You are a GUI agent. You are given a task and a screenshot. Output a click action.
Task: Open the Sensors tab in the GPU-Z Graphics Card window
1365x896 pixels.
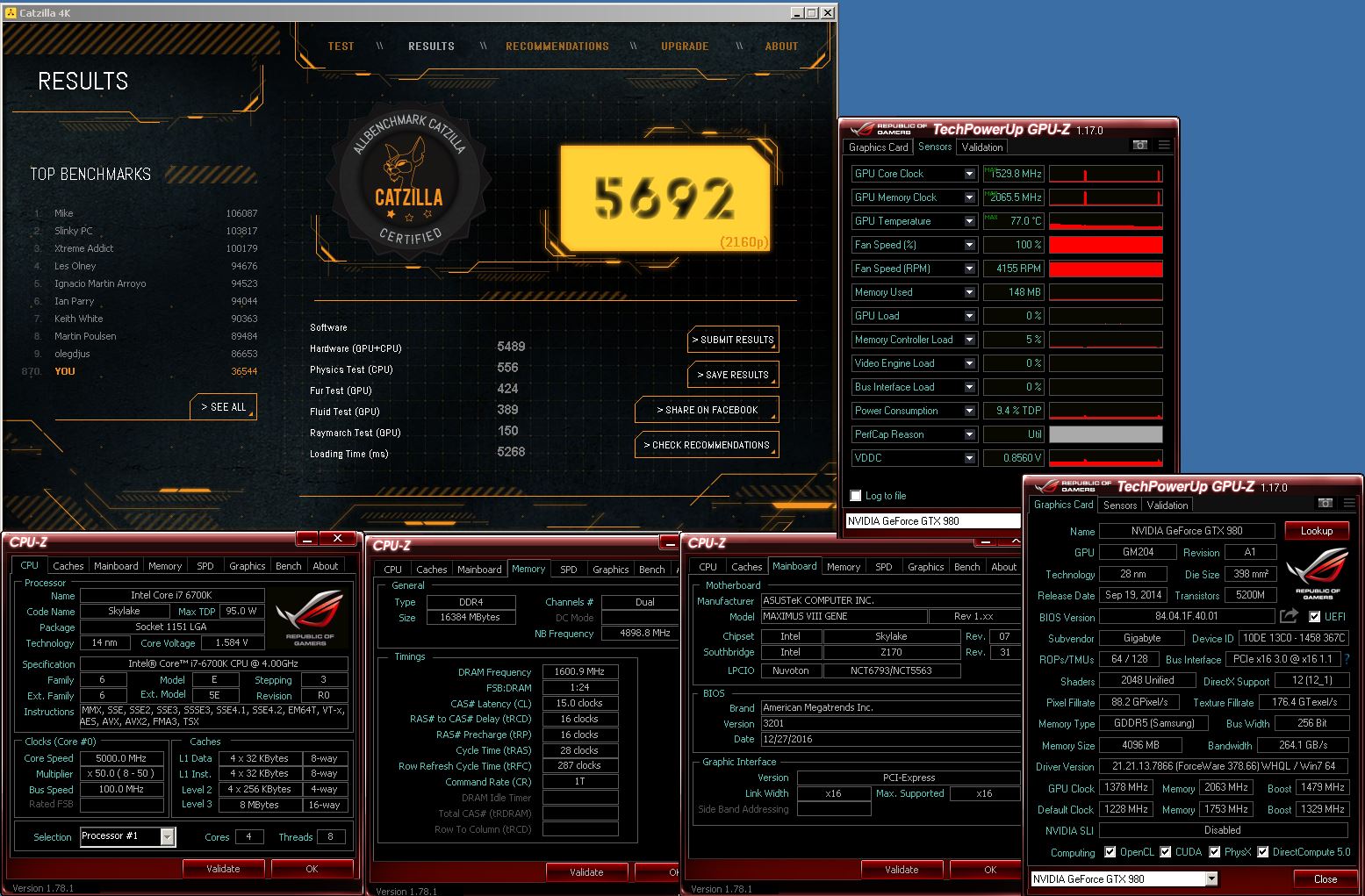pos(1120,505)
